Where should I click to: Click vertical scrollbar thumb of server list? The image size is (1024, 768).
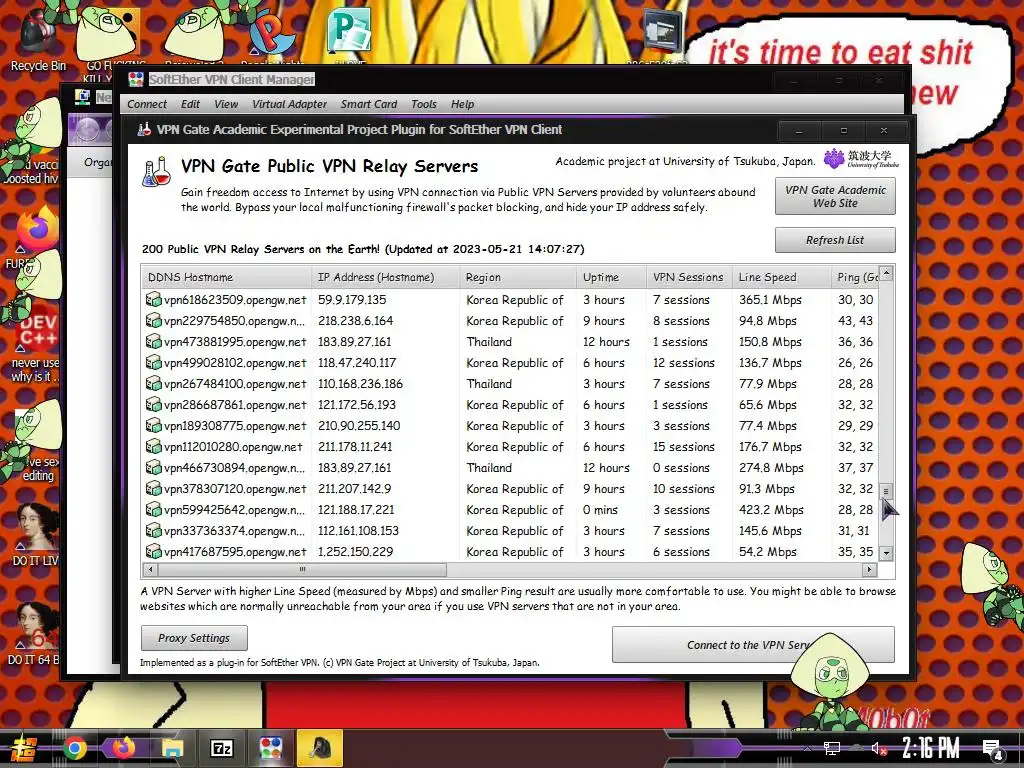(886, 490)
